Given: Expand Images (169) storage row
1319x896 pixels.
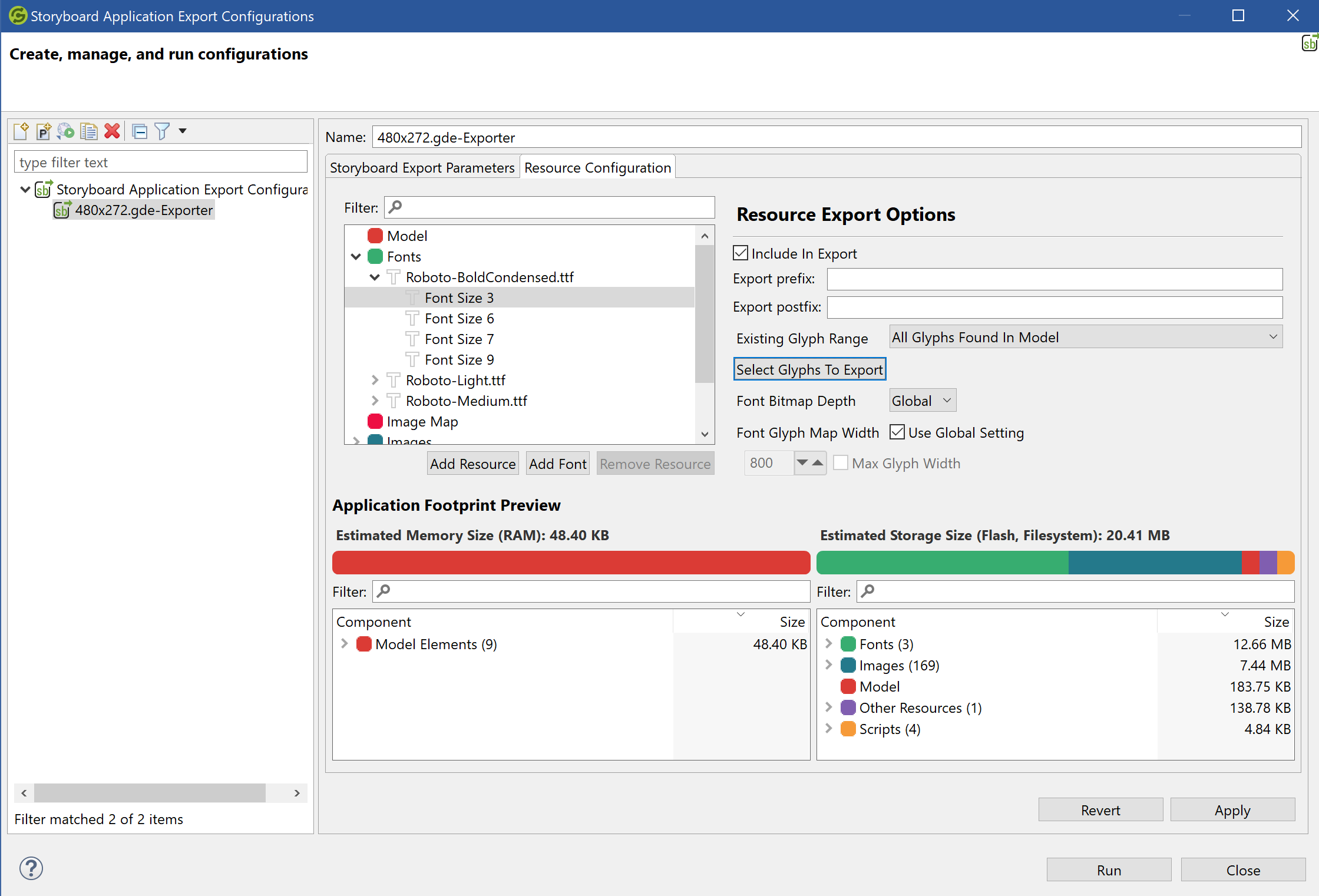Looking at the screenshot, I should [828, 665].
